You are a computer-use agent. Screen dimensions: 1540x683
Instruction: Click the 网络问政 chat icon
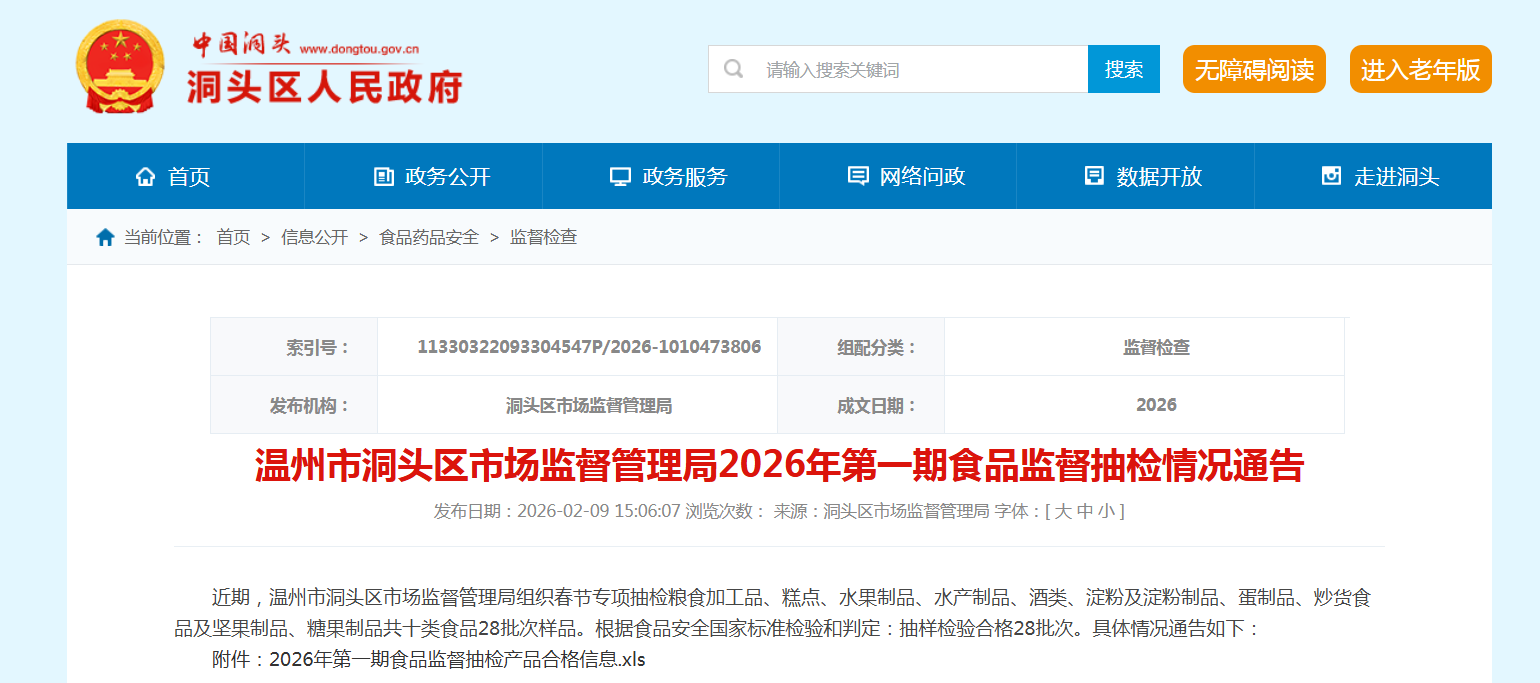(x=858, y=177)
